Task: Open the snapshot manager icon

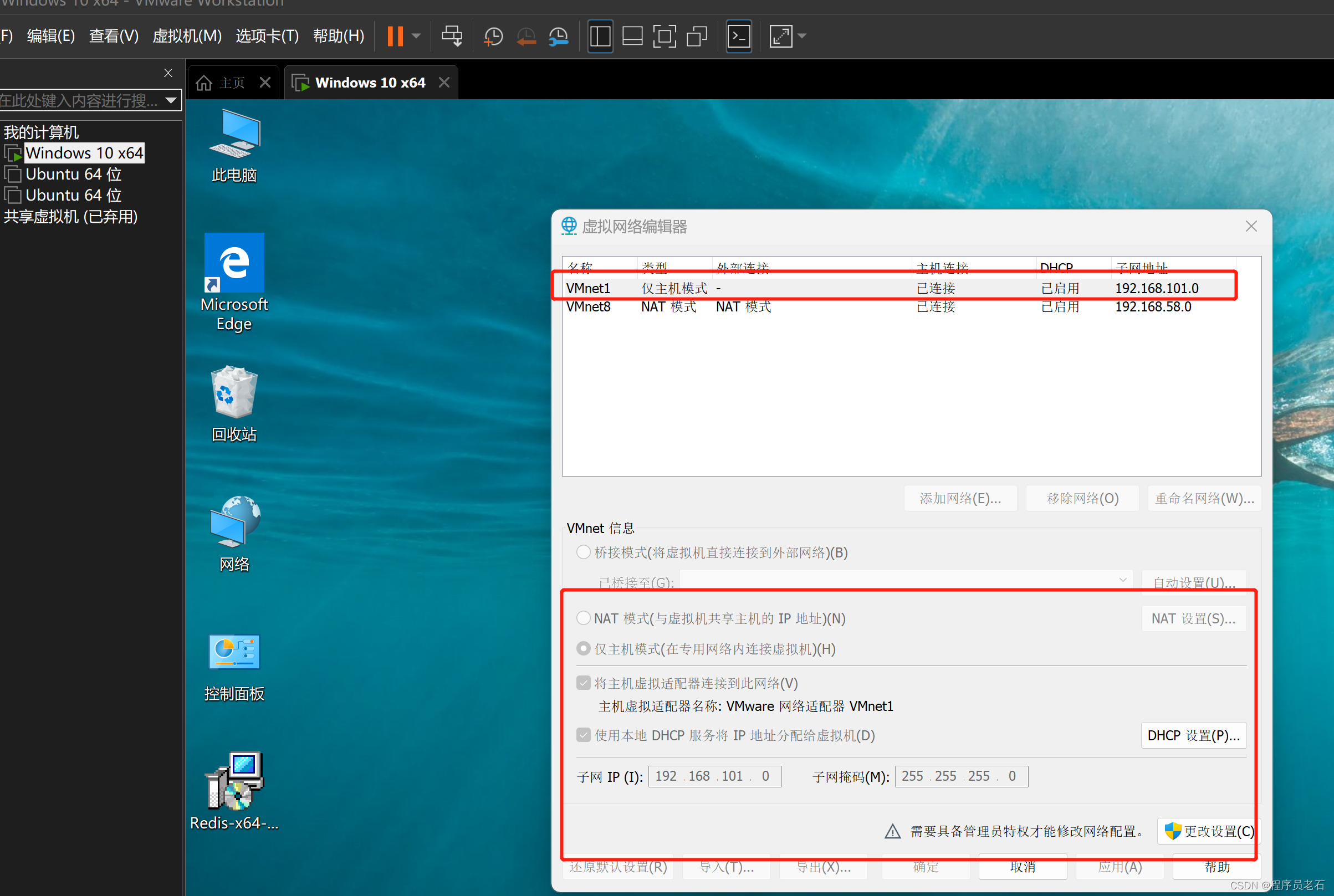Action: point(559,36)
